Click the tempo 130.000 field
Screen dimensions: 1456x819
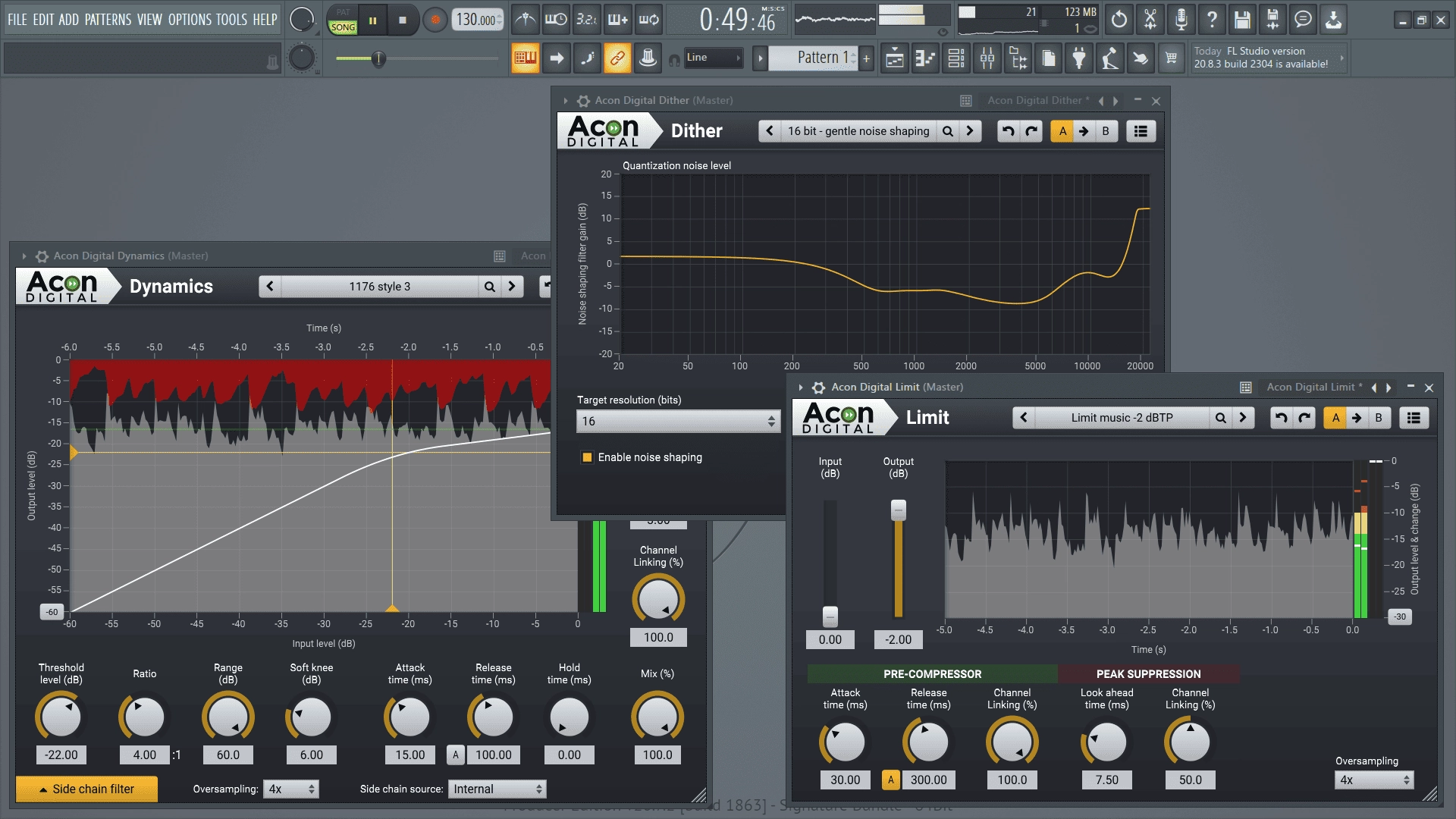[478, 20]
